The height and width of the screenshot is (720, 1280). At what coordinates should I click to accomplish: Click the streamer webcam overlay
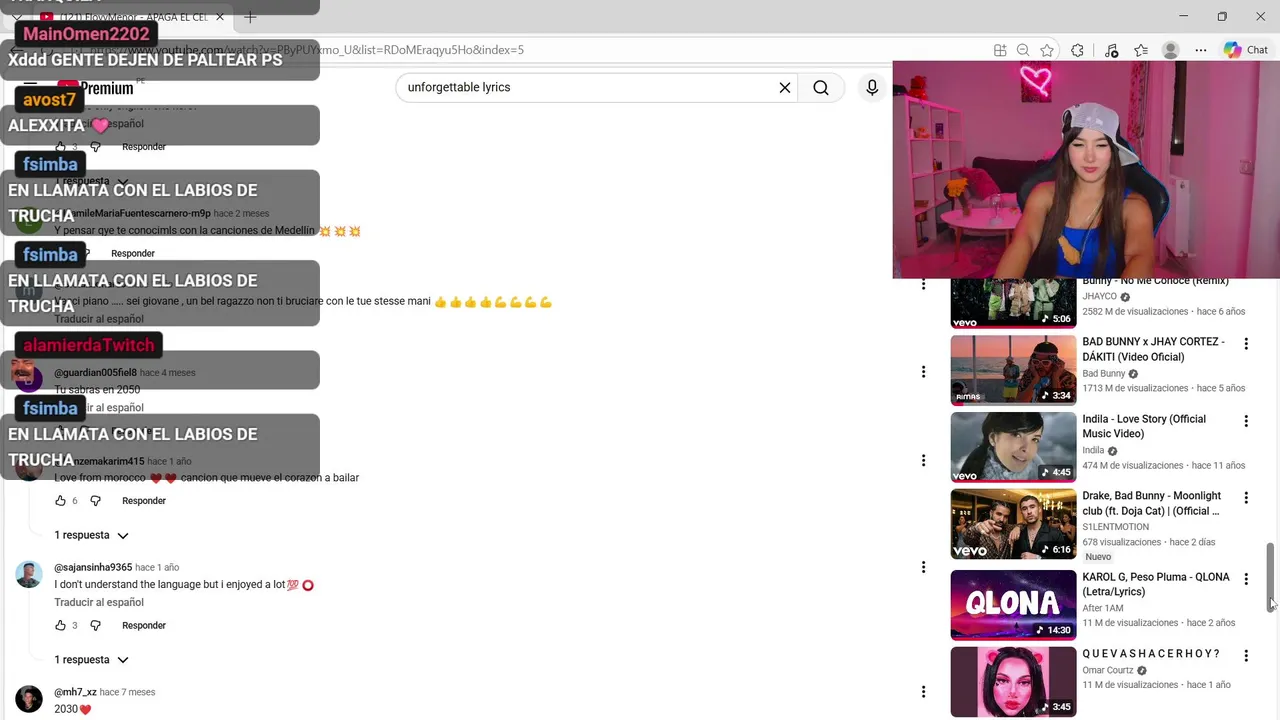pos(1086,169)
